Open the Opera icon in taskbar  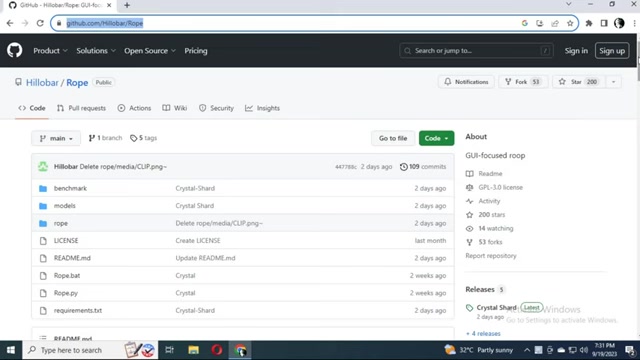click(x=217, y=350)
